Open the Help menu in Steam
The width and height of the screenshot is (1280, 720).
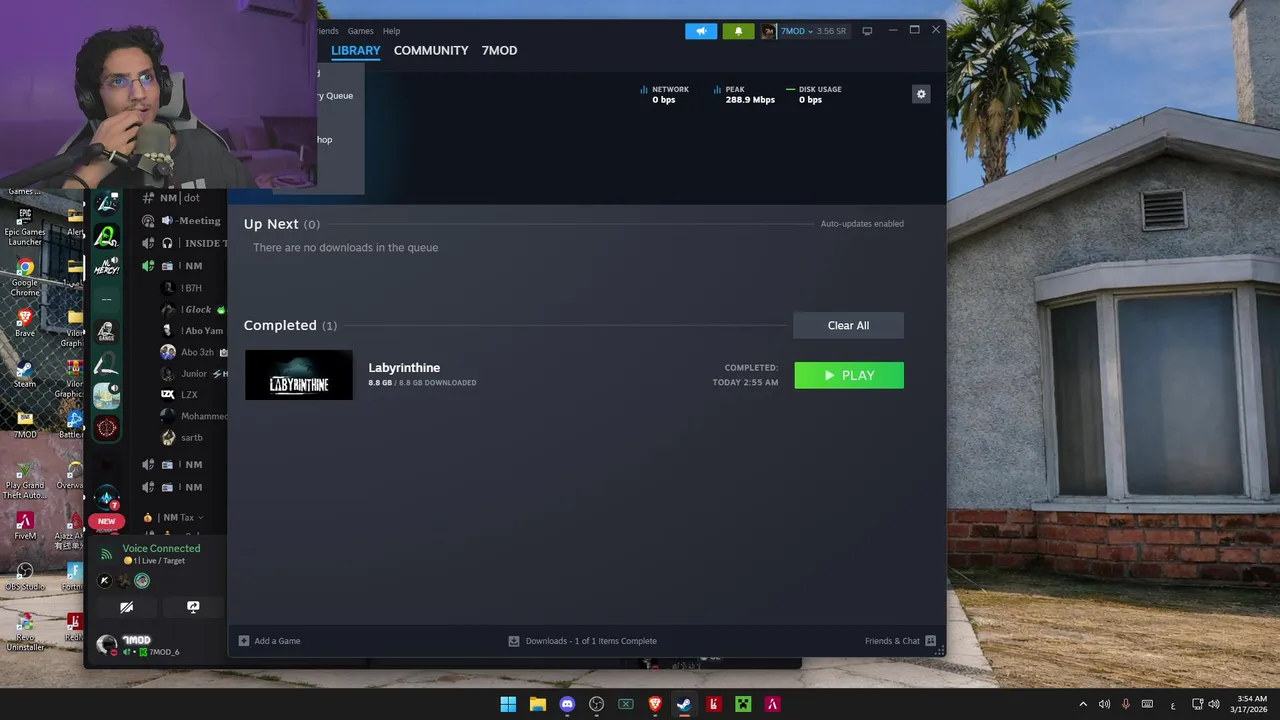[x=391, y=31]
